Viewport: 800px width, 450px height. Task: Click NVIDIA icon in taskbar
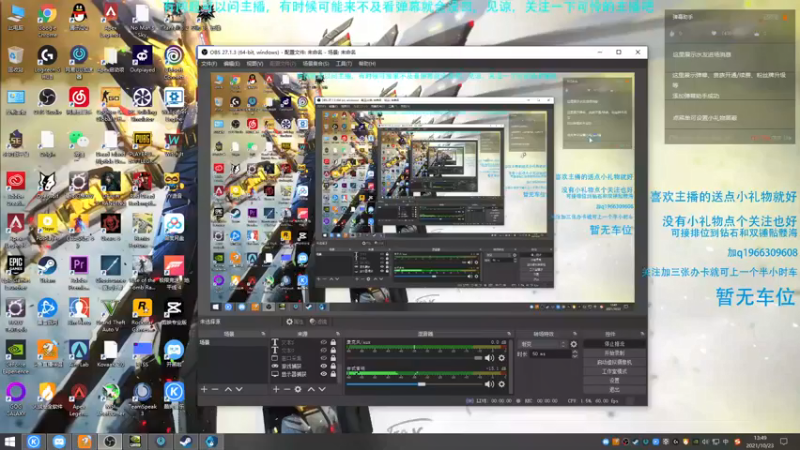(x=135, y=441)
